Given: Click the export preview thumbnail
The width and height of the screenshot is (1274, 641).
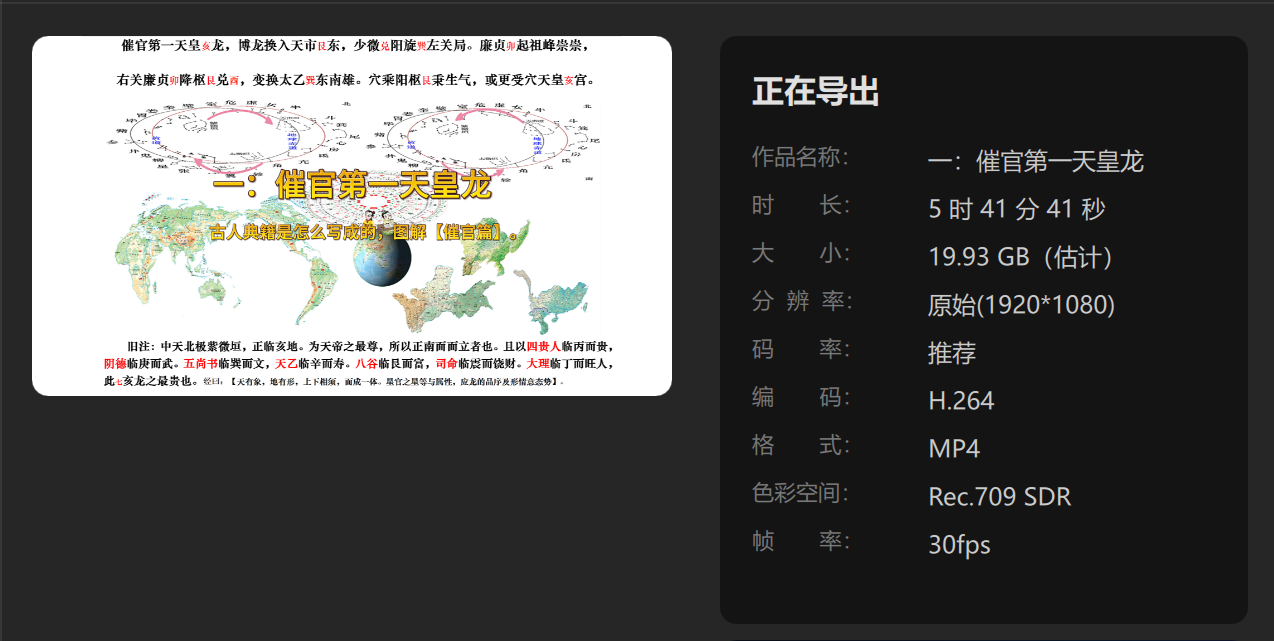Looking at the screenshot, I should pyautogui.click(x=352, y=216).
